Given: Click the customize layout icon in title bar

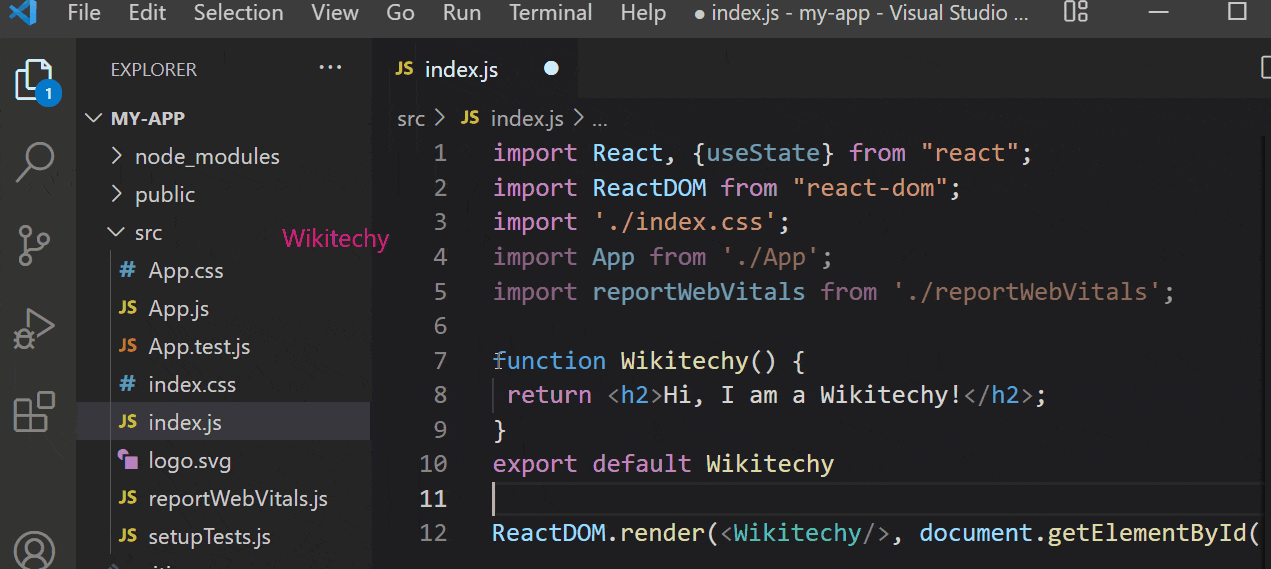Looking at the screenshot, I should pyautogui.click(x=1075, y=13).
